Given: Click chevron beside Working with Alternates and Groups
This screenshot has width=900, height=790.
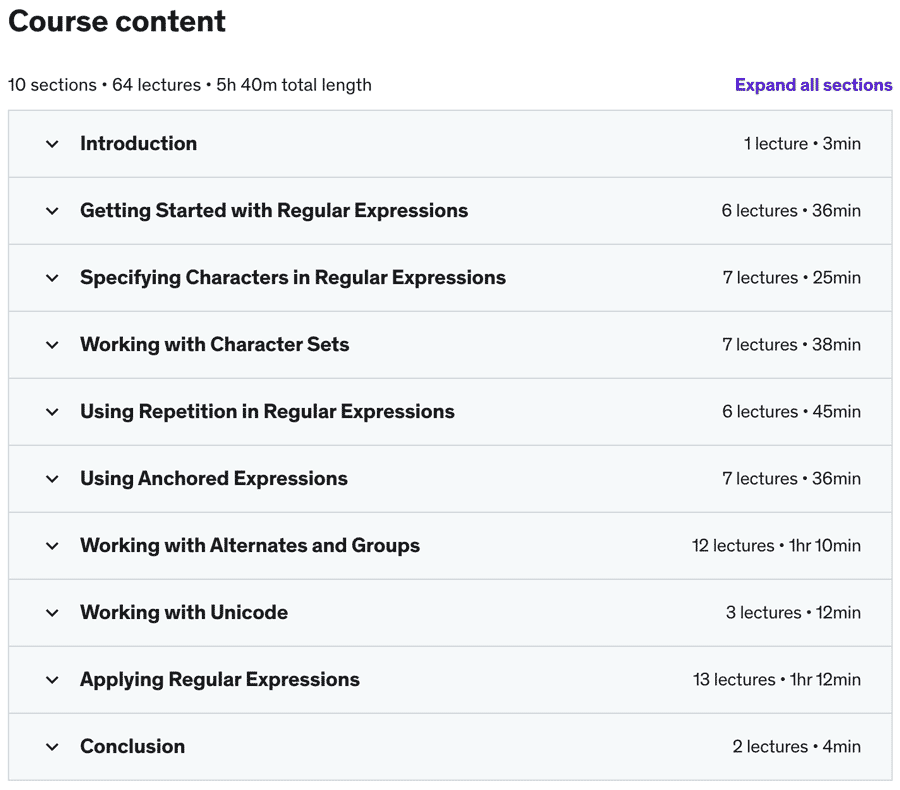Looking at the screenshot, I should pos(52,546).
